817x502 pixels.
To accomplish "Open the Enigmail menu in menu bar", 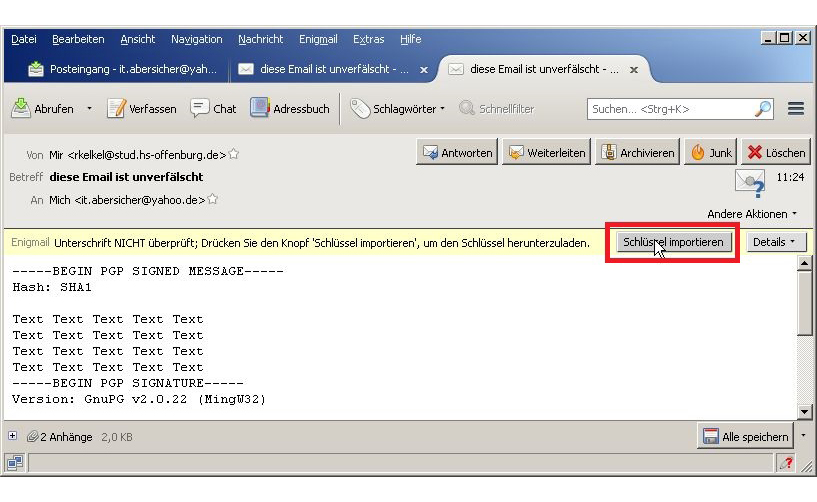I will point(318,39).
